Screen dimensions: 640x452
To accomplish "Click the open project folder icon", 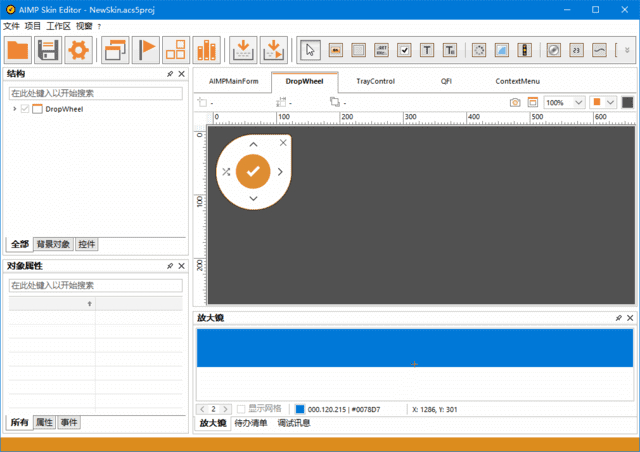I will point(18,49).
